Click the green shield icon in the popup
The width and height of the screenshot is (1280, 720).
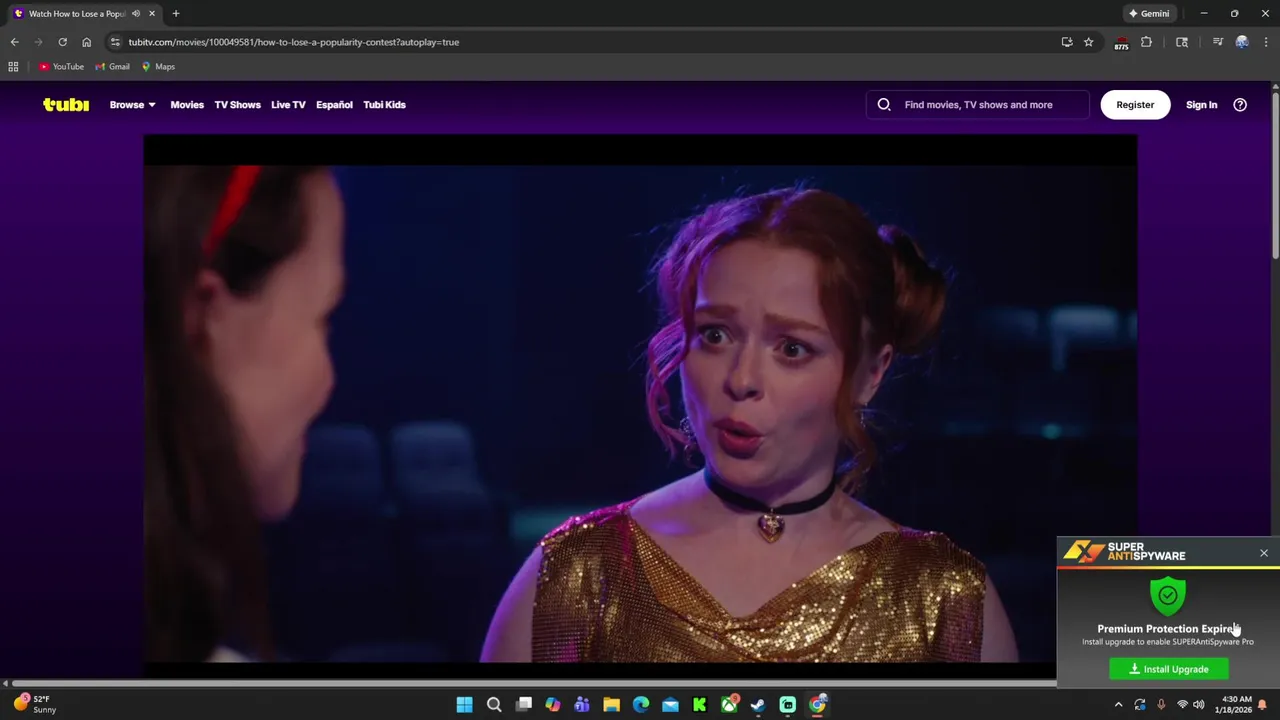pyautogui.click(x=1168, y=595)
